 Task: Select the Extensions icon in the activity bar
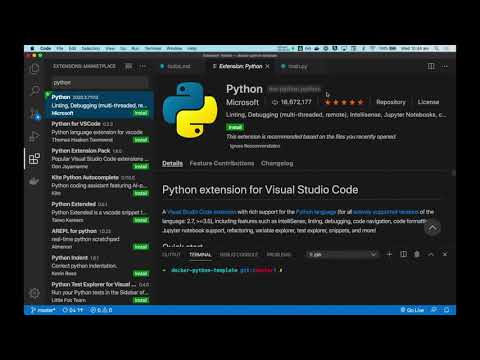tap(34, 159)
